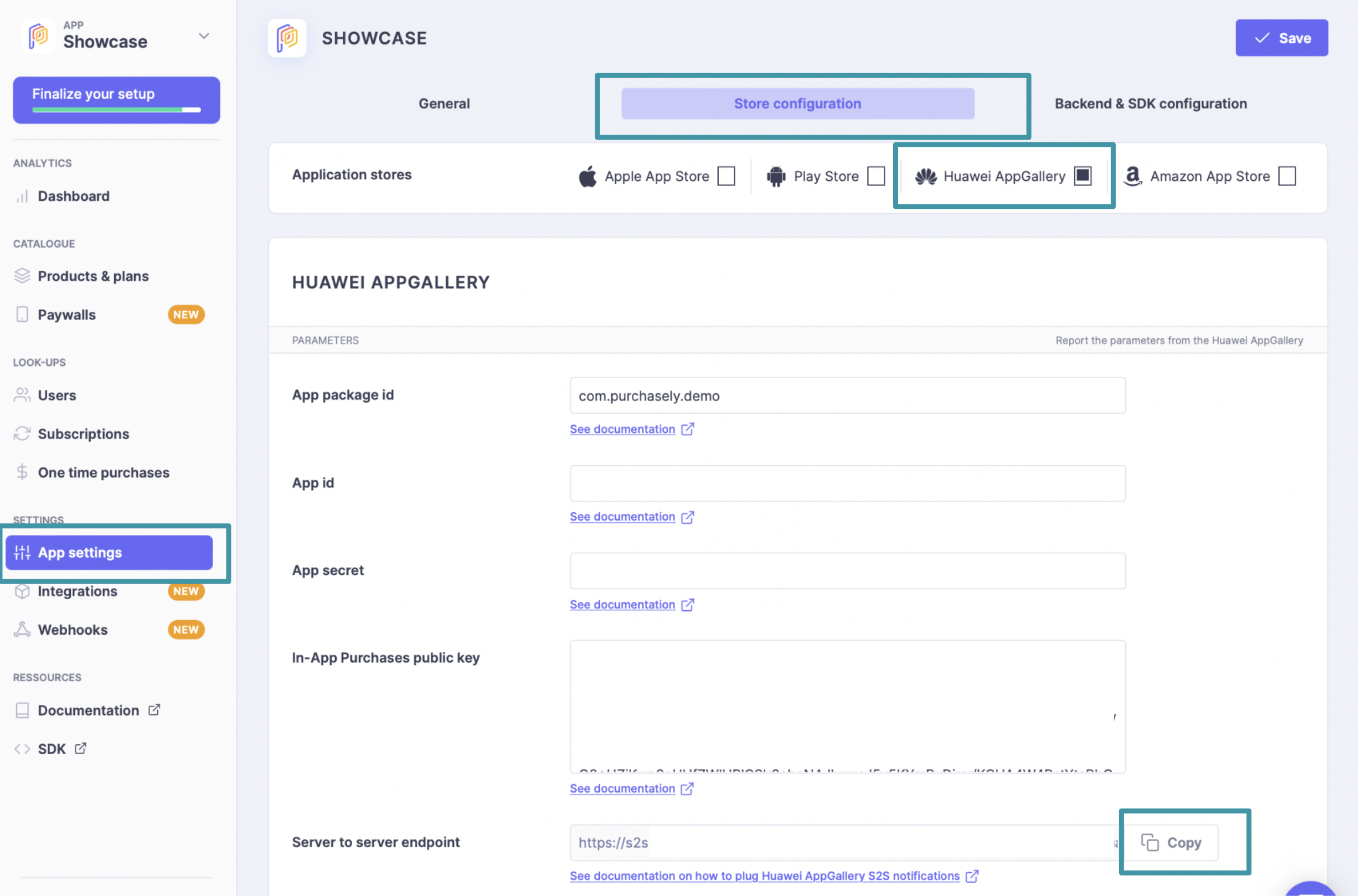Screen dimensions: 1360x896
Task: Open One time purchases
Action: (x=104, y=473)
